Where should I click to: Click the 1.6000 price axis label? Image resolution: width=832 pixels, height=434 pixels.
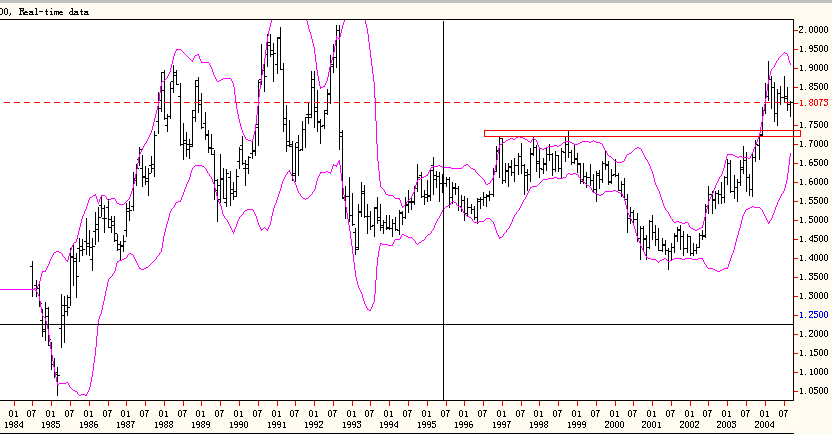pos(813,182)
